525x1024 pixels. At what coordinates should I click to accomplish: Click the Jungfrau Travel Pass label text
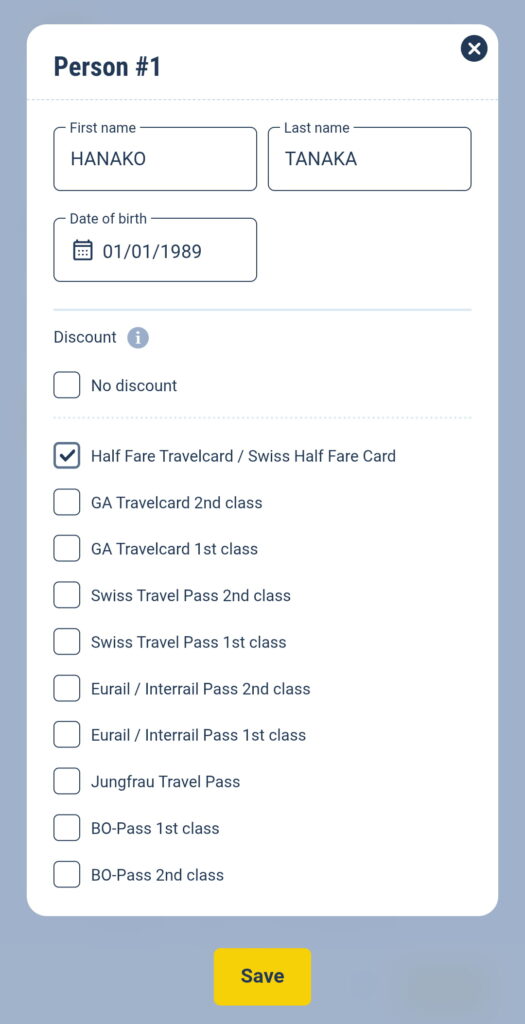point(165,782)
